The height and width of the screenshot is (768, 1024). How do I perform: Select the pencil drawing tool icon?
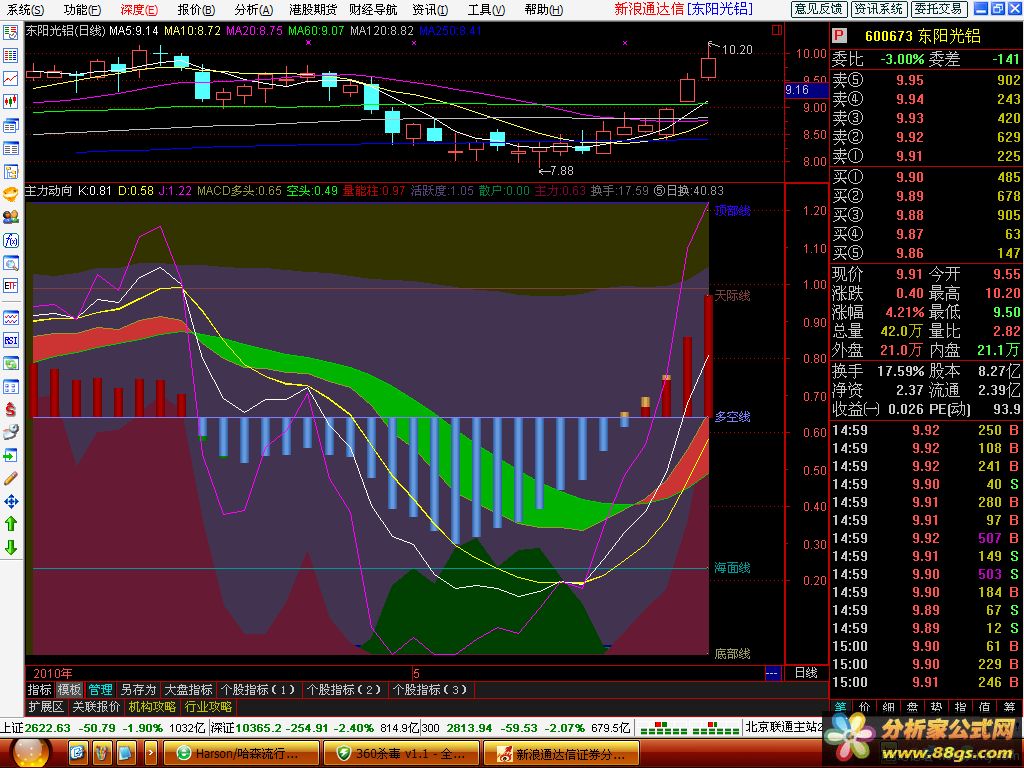pyautogui.click(x=10, y=478)
